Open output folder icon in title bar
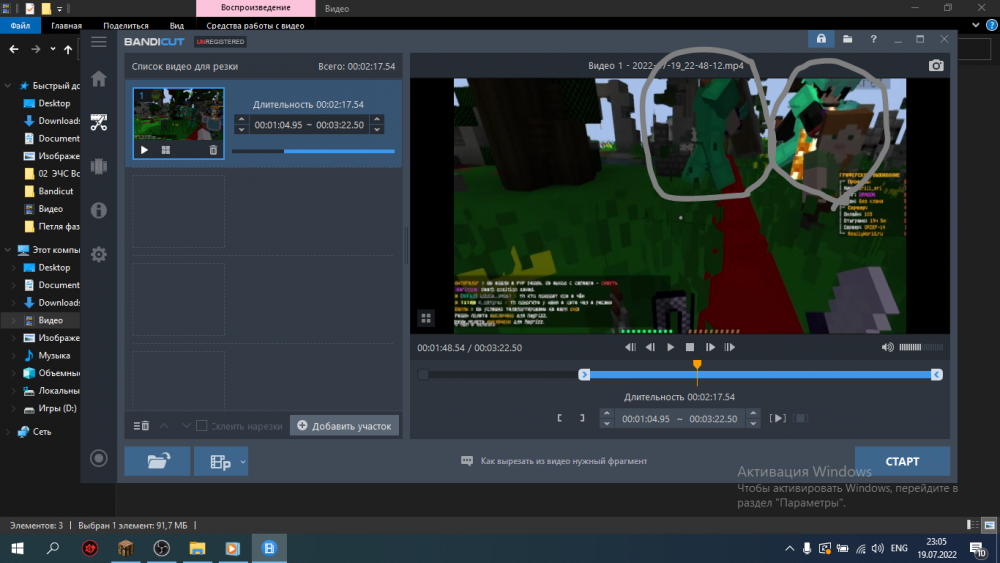The width and height of the screenshot is (1000, 563). [x=847, y=39]
